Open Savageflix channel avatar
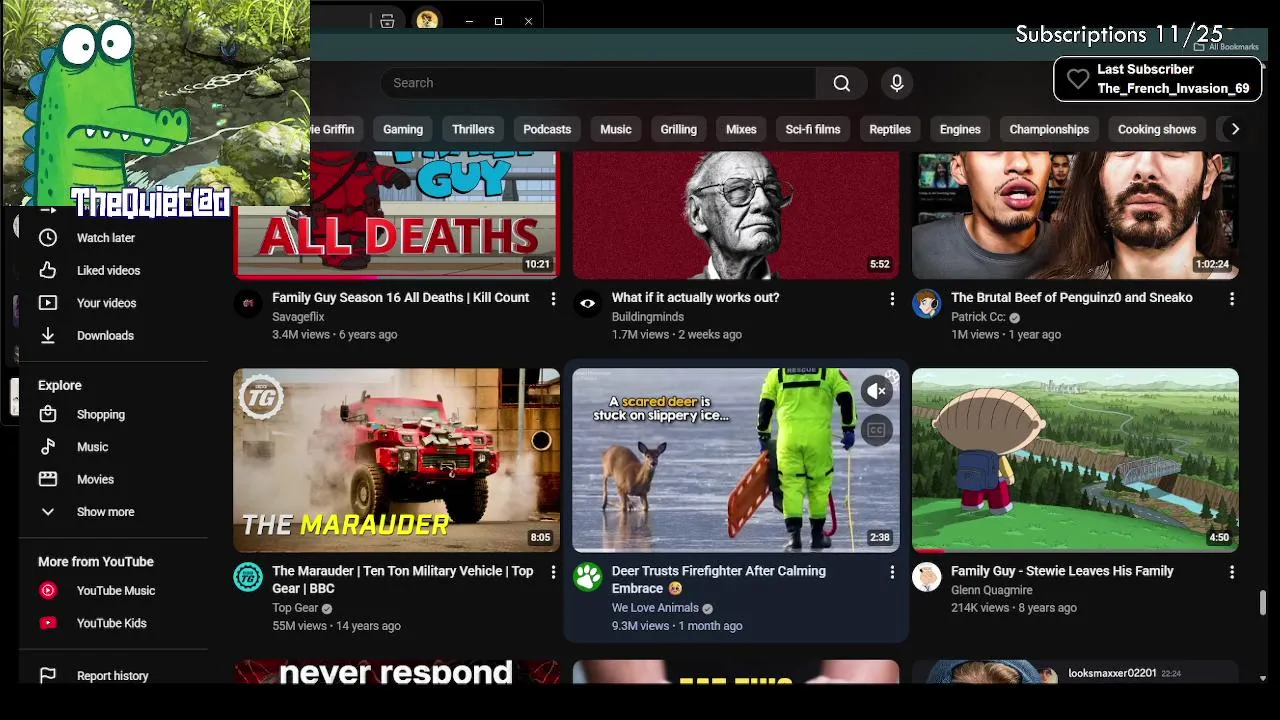This screenshot has width=1280, height=720. [x=248, y=304]
